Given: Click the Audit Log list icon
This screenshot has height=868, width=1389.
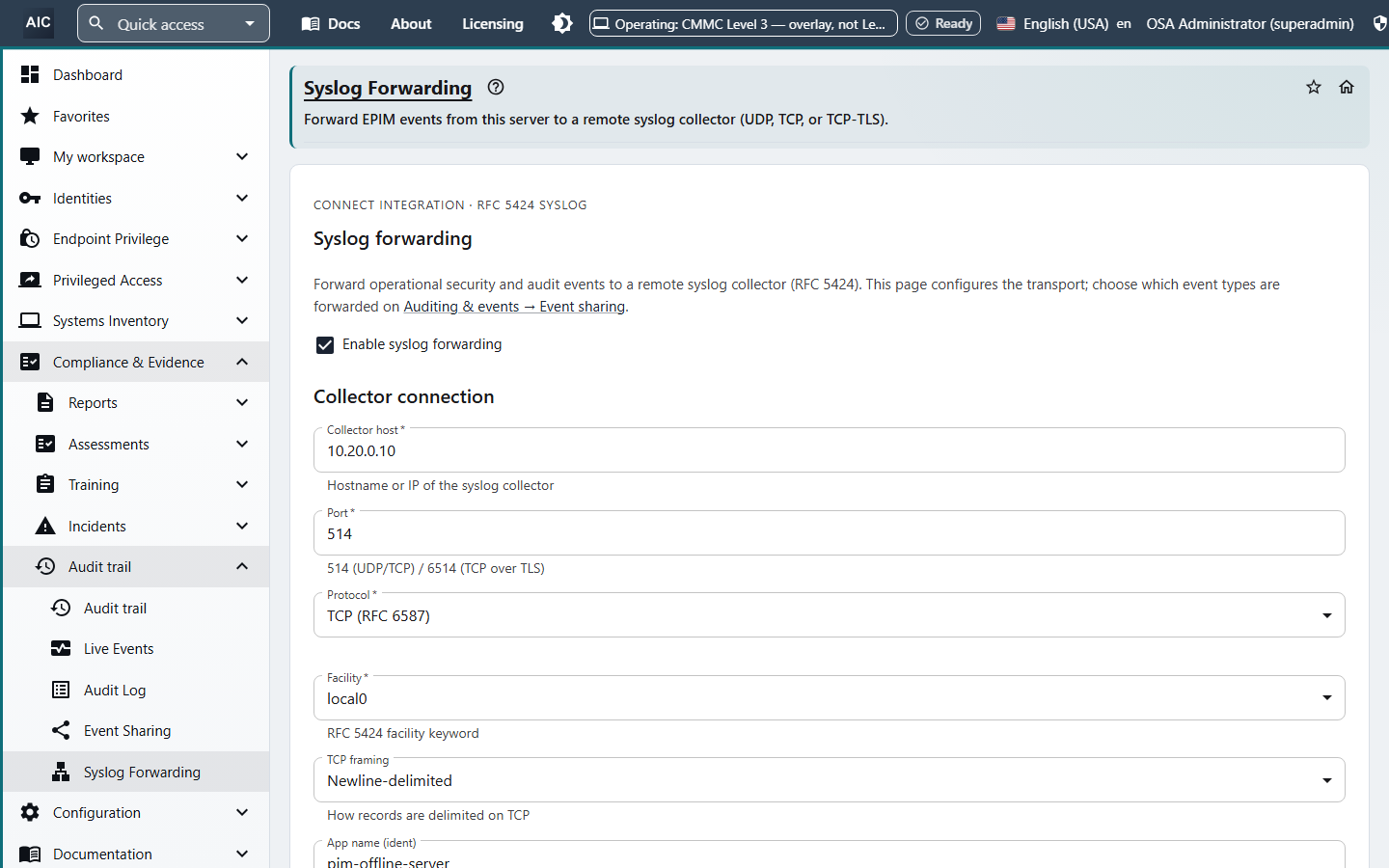Looking at the screenshot, I should point(61,690).
